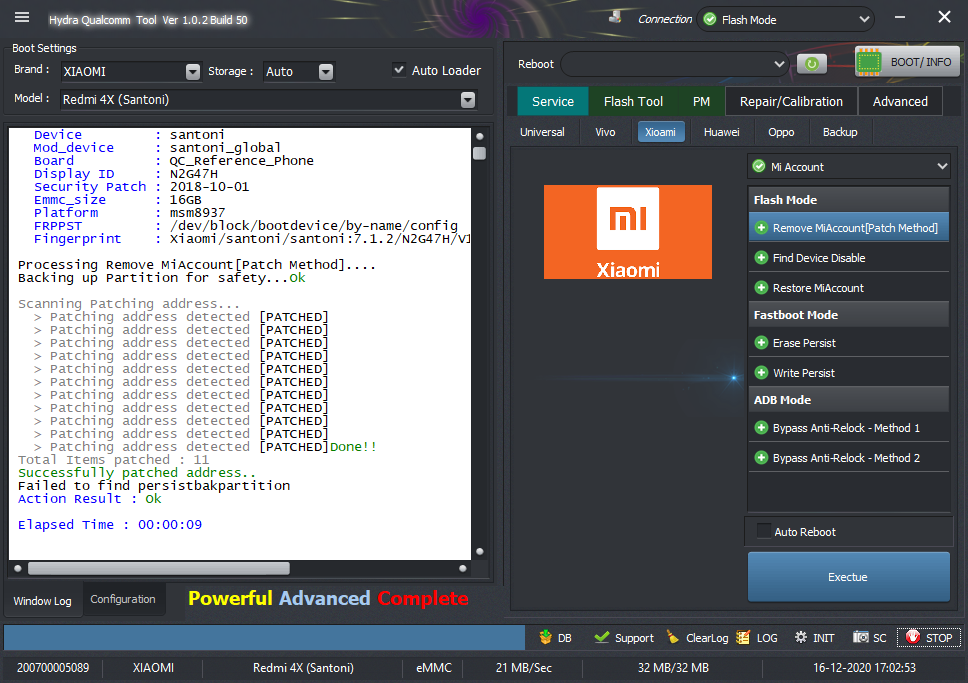Switch to the Service tab
This screenshot has width=968, height=683.
(x=553, y=101)
